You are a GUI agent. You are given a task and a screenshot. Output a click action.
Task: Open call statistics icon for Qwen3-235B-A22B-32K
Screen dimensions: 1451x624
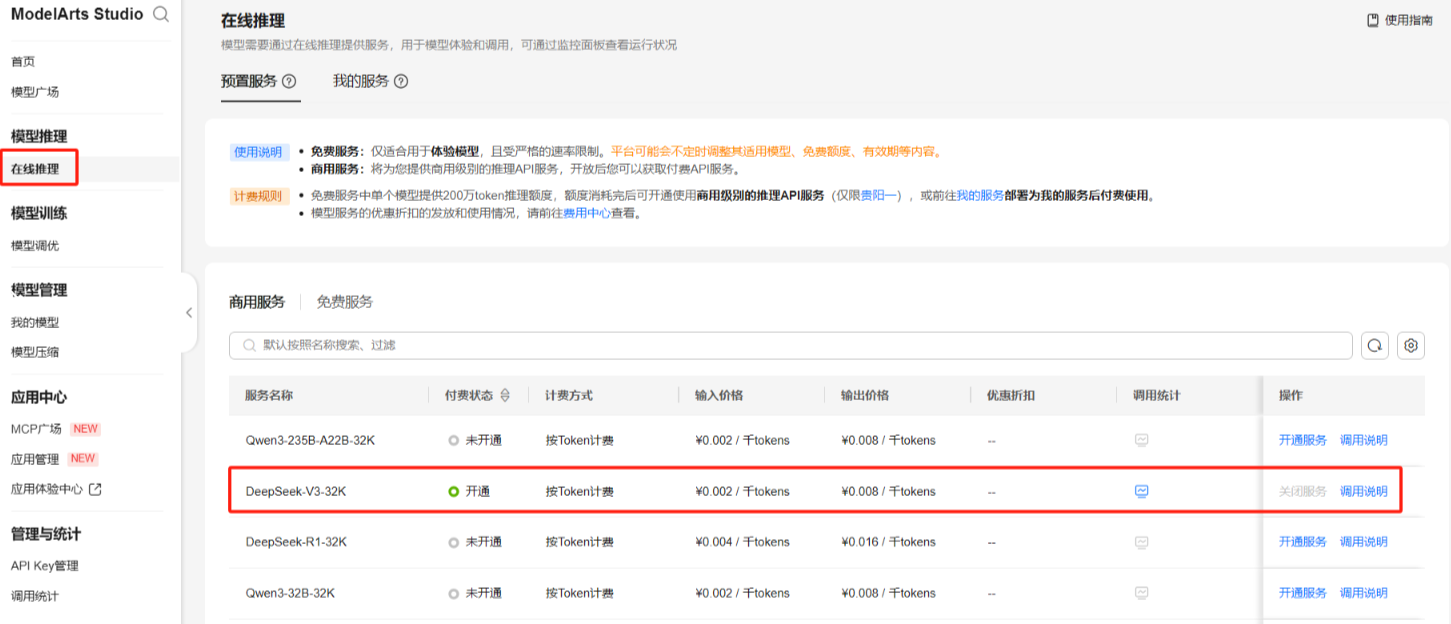tap(1141, 440)
